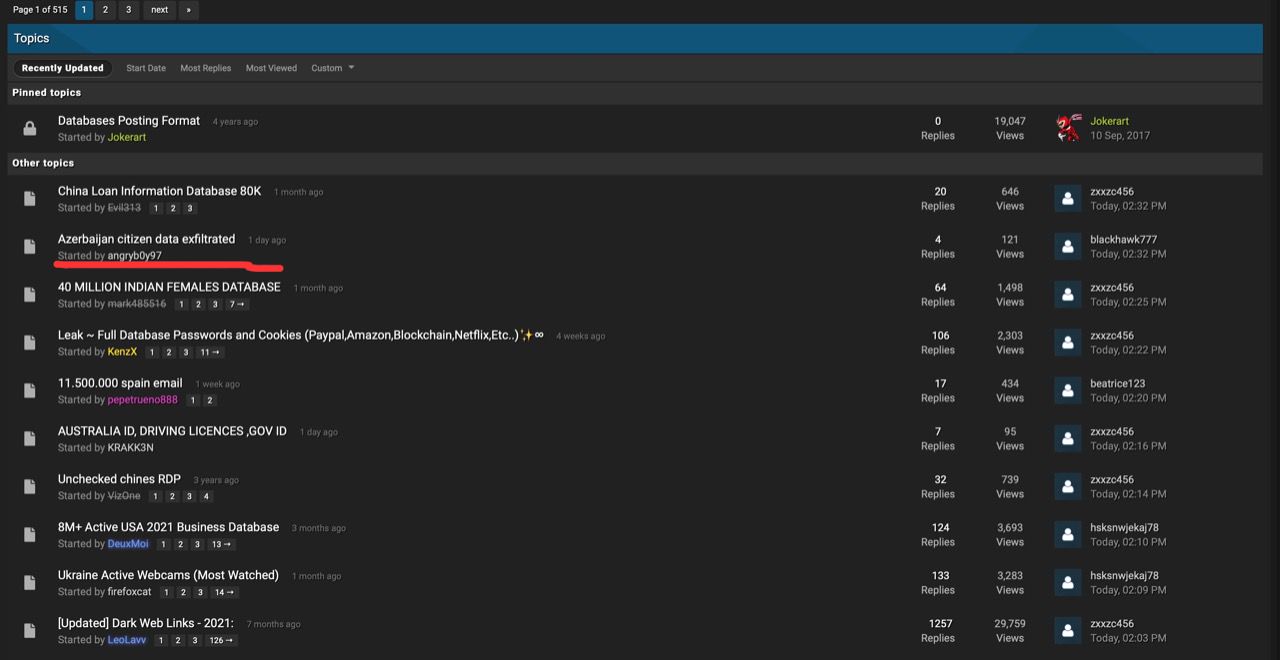Click the avatar icon next to hsksnwjekaj78 at 02:10 PM
This screenshot has height=660, width=1280.
[x=1068, y=535]
